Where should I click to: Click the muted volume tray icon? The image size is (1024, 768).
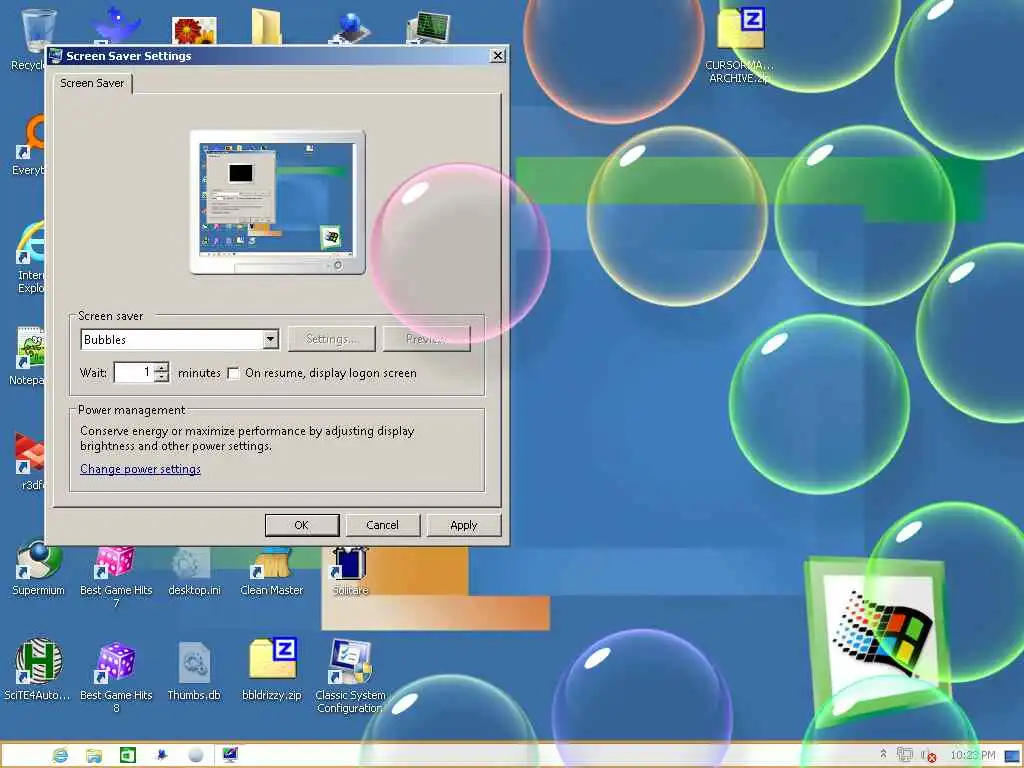tap(928, 756)
